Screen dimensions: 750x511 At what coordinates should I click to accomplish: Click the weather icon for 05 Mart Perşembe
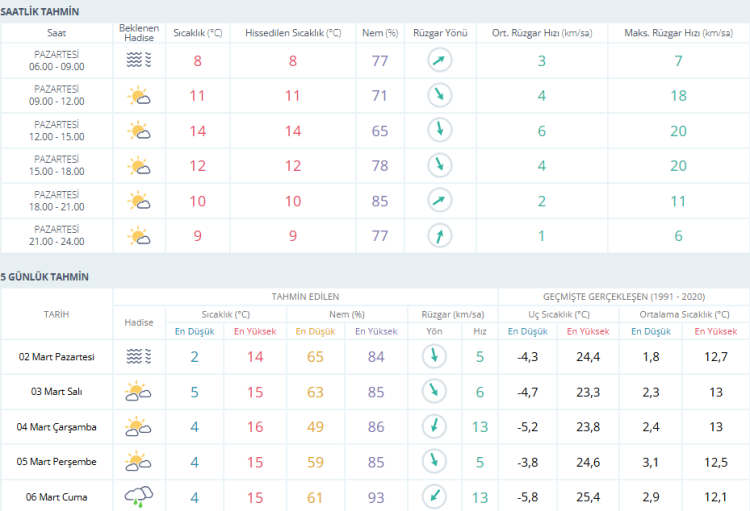coord(138,461)
